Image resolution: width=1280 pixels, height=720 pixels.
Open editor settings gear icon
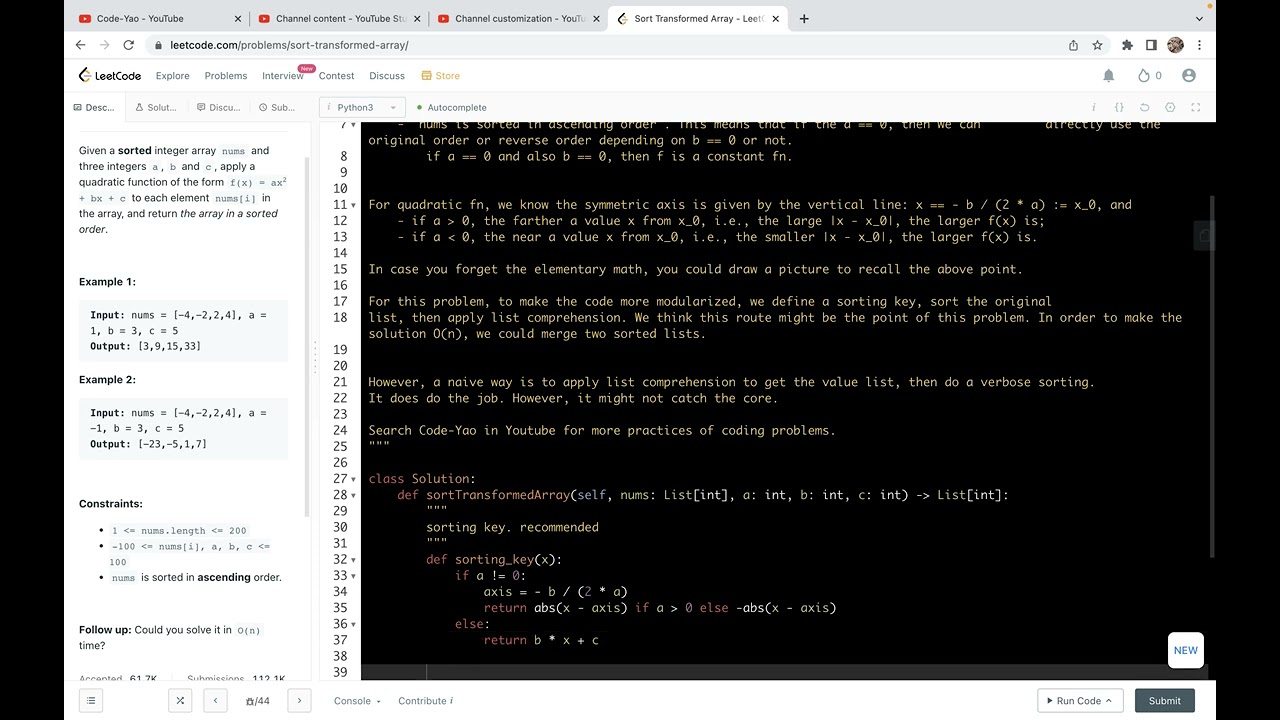[x=1170, y=107]
